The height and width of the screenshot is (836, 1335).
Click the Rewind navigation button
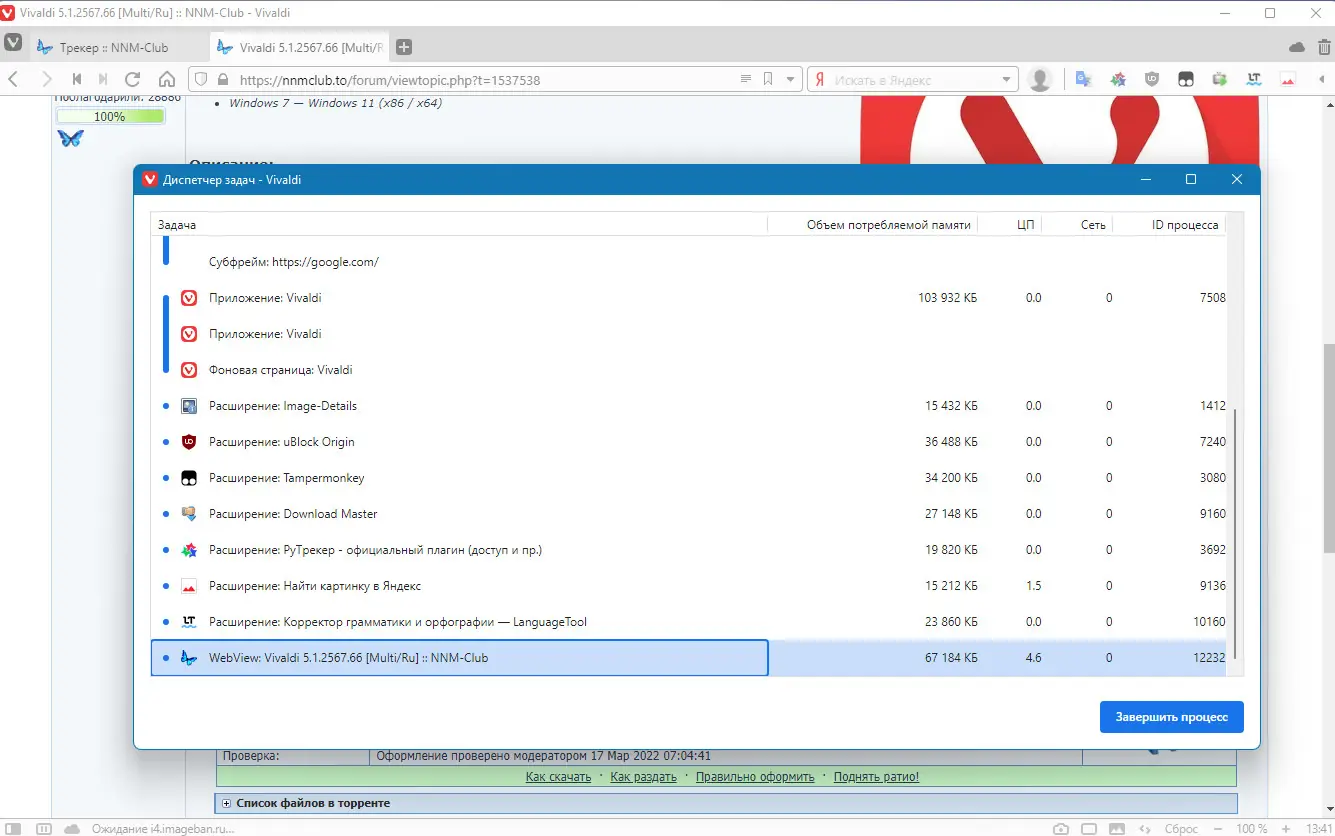[x=76, y=79]
